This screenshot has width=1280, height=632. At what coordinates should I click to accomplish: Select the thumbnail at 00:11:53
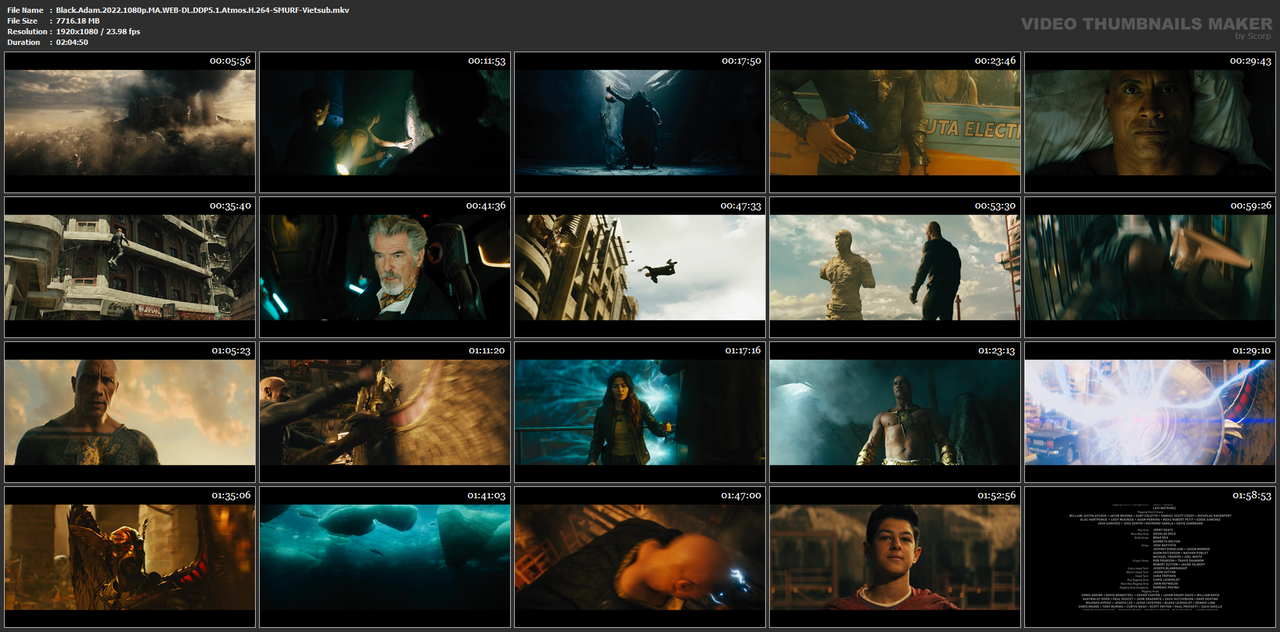385,122
